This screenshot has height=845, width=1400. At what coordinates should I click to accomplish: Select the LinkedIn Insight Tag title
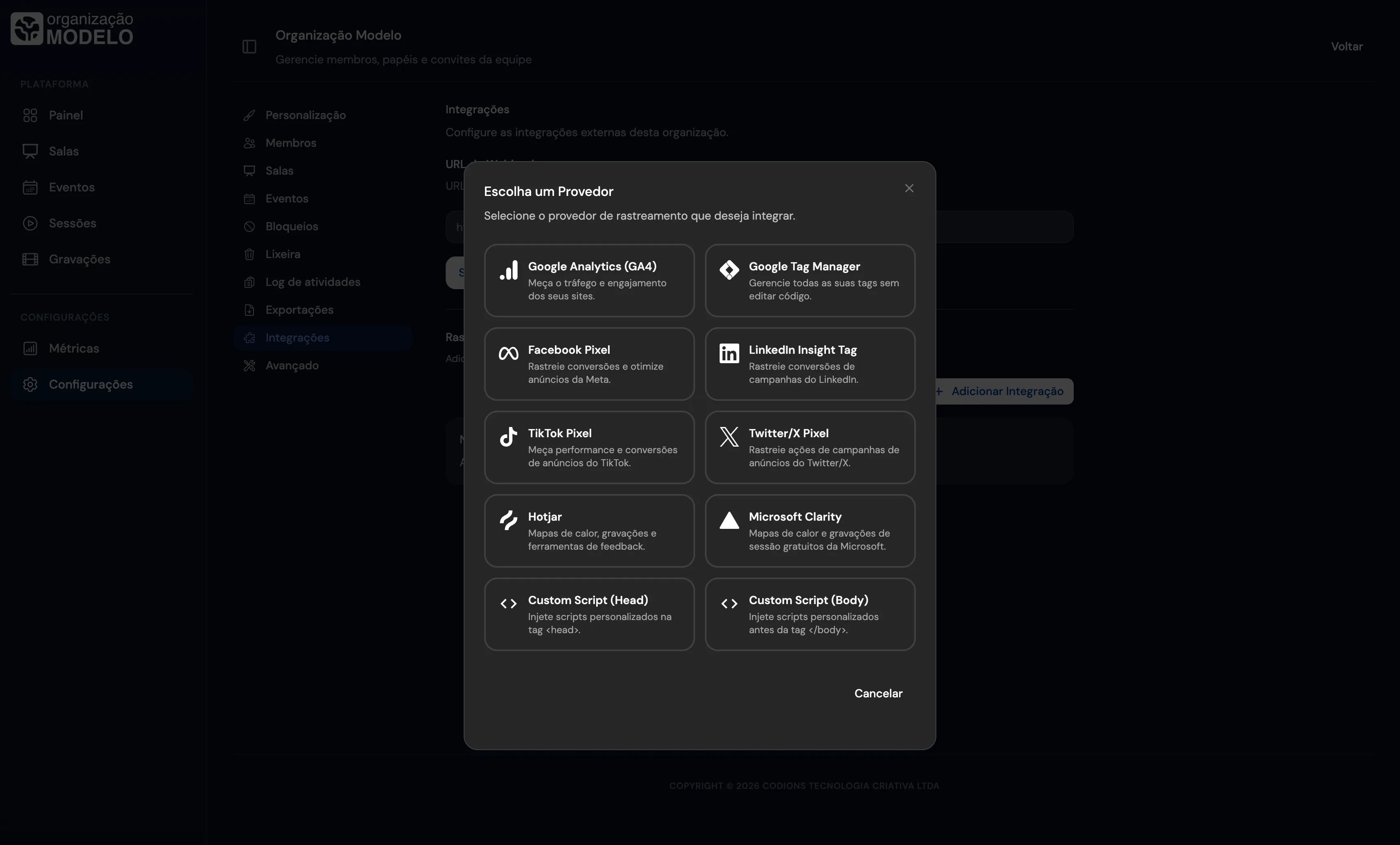(x=802, y=350)
